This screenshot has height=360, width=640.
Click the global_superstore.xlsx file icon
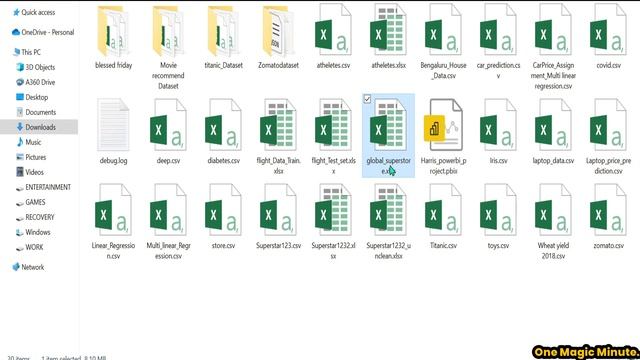tap(388, 124)
